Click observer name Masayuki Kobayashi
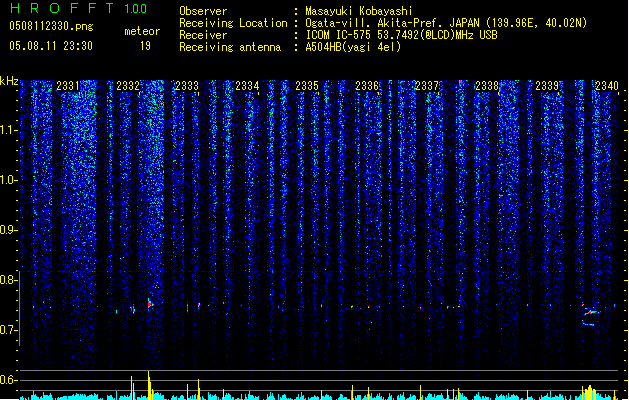 (359, 11)
